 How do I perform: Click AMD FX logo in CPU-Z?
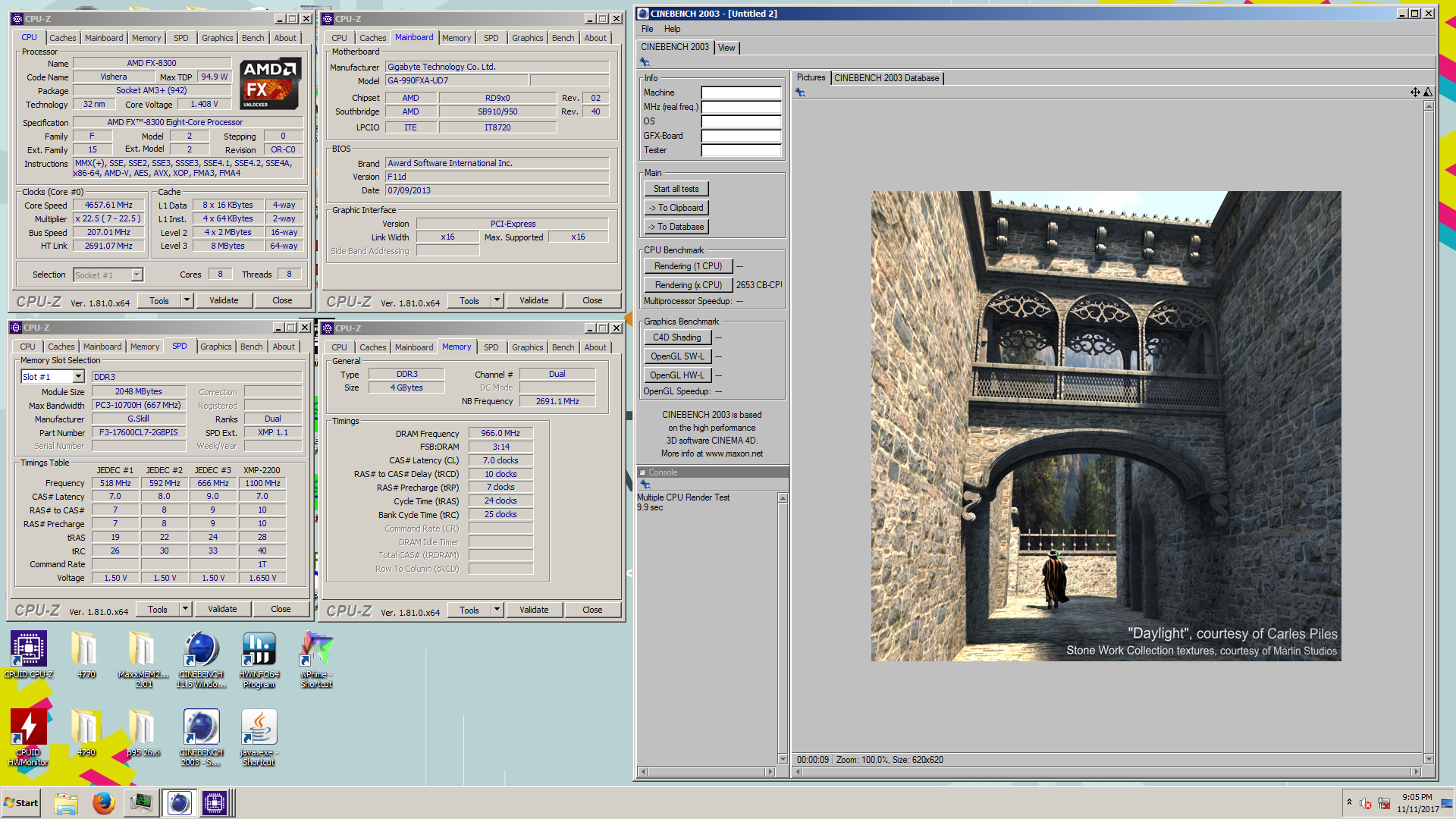[271, 84]
